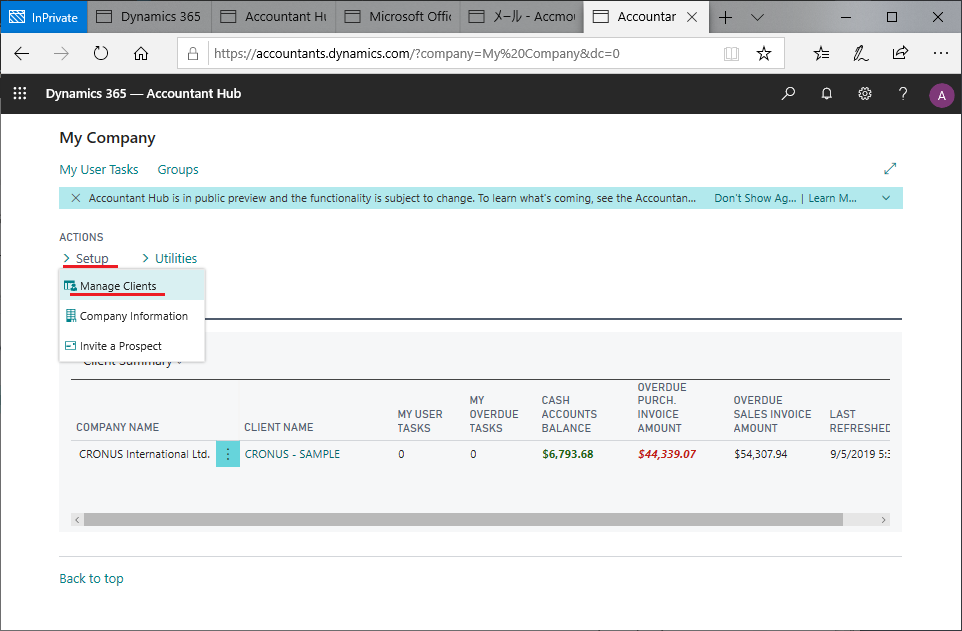View site security lock information

(193, 53)
